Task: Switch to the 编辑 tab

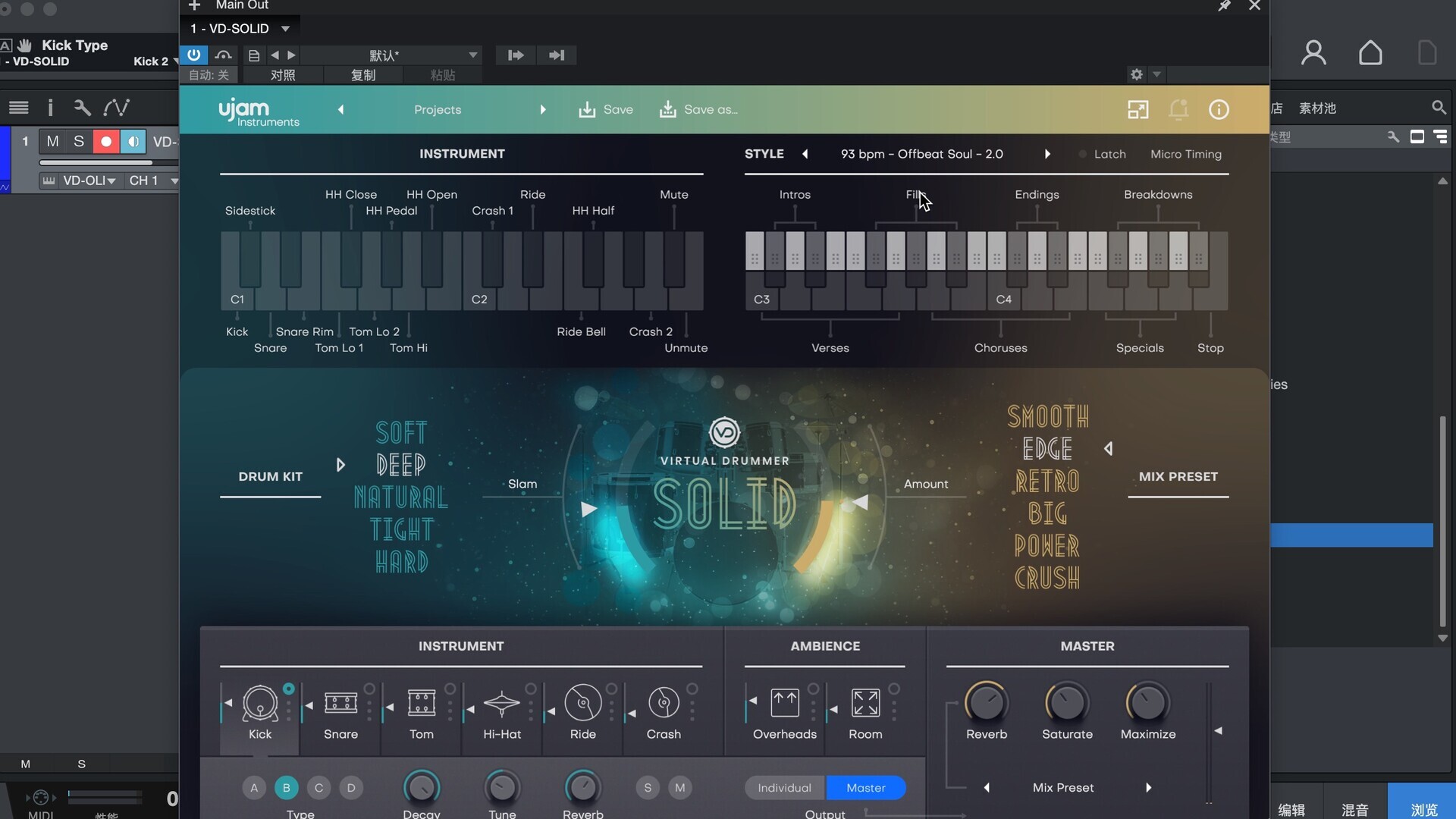Action: [x=1291, y=809]
